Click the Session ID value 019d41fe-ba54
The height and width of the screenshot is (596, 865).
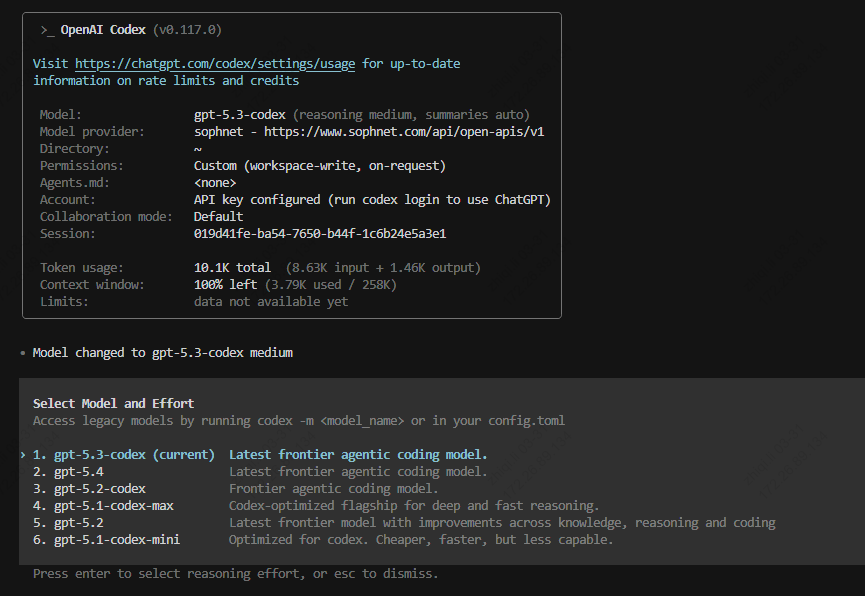(x=319, y=234)
